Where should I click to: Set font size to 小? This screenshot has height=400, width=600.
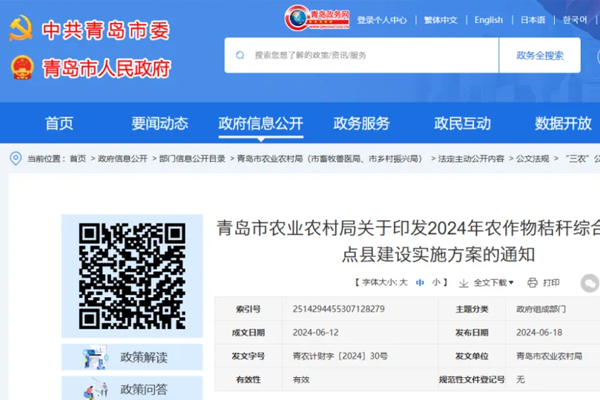point(437,283)
